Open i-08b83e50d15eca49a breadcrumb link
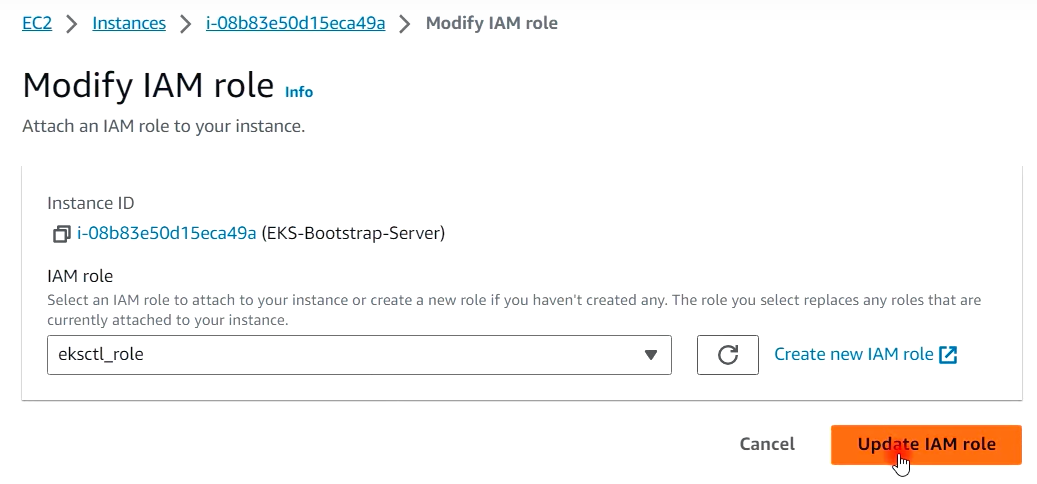This screenshot has width=1037, height=484. [x=296, y=23]
